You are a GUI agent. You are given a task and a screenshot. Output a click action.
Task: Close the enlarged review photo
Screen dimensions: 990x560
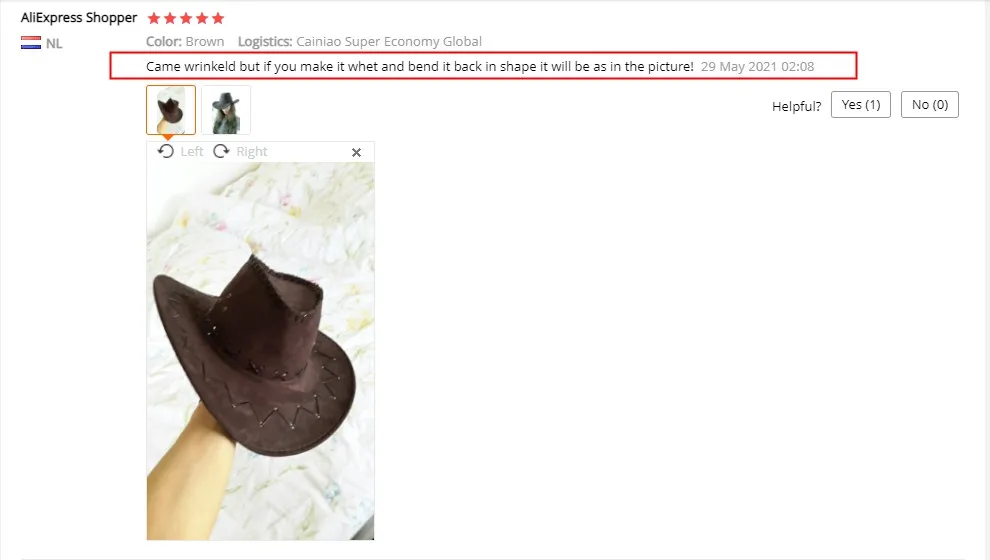[356, 152]
